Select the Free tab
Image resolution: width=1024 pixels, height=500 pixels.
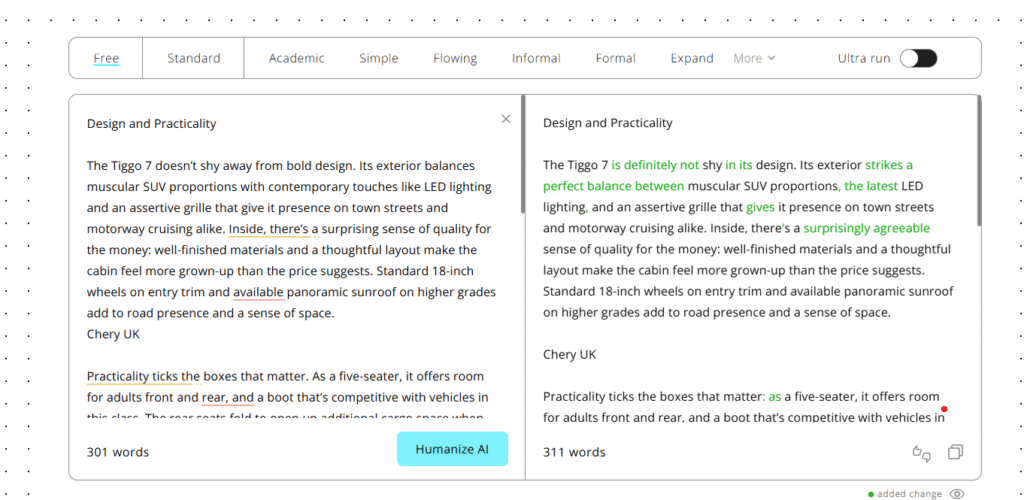point(106,58)
